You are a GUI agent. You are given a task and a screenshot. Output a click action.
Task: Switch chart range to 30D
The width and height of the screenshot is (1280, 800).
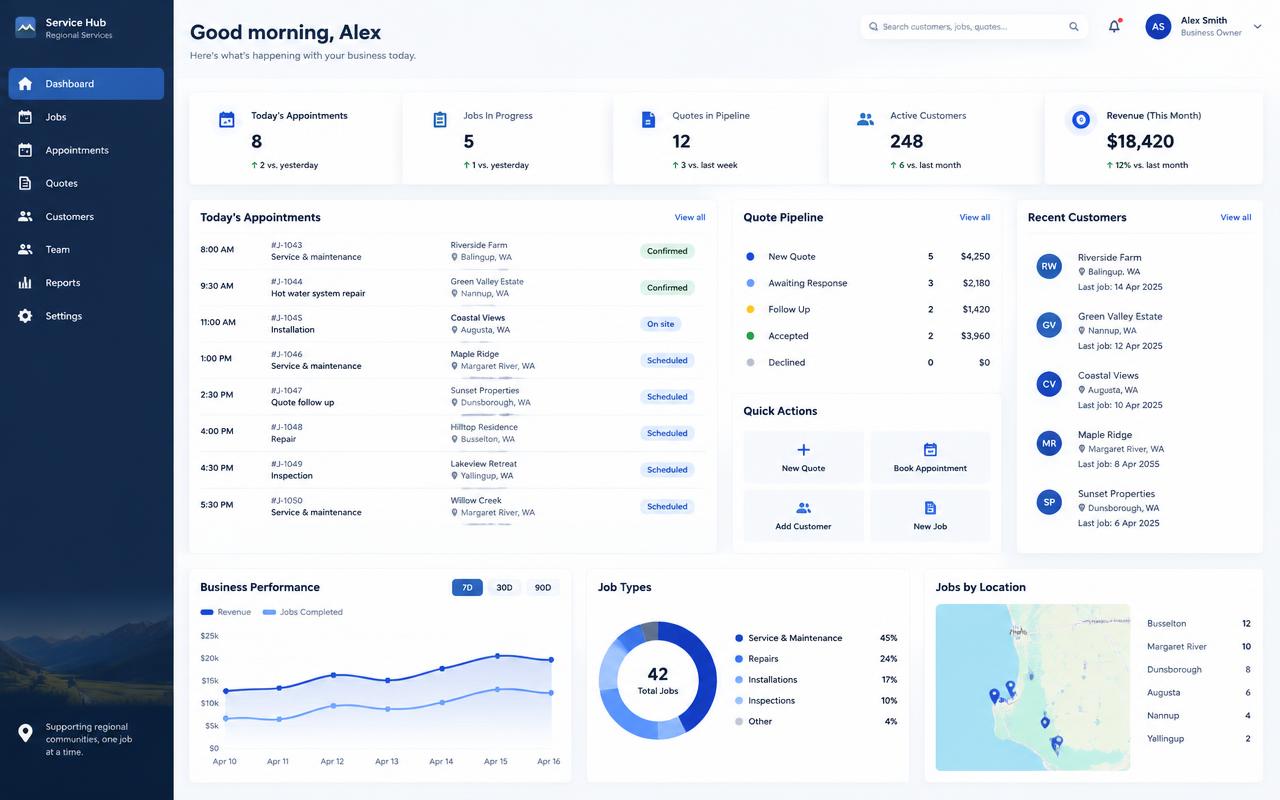504,588
